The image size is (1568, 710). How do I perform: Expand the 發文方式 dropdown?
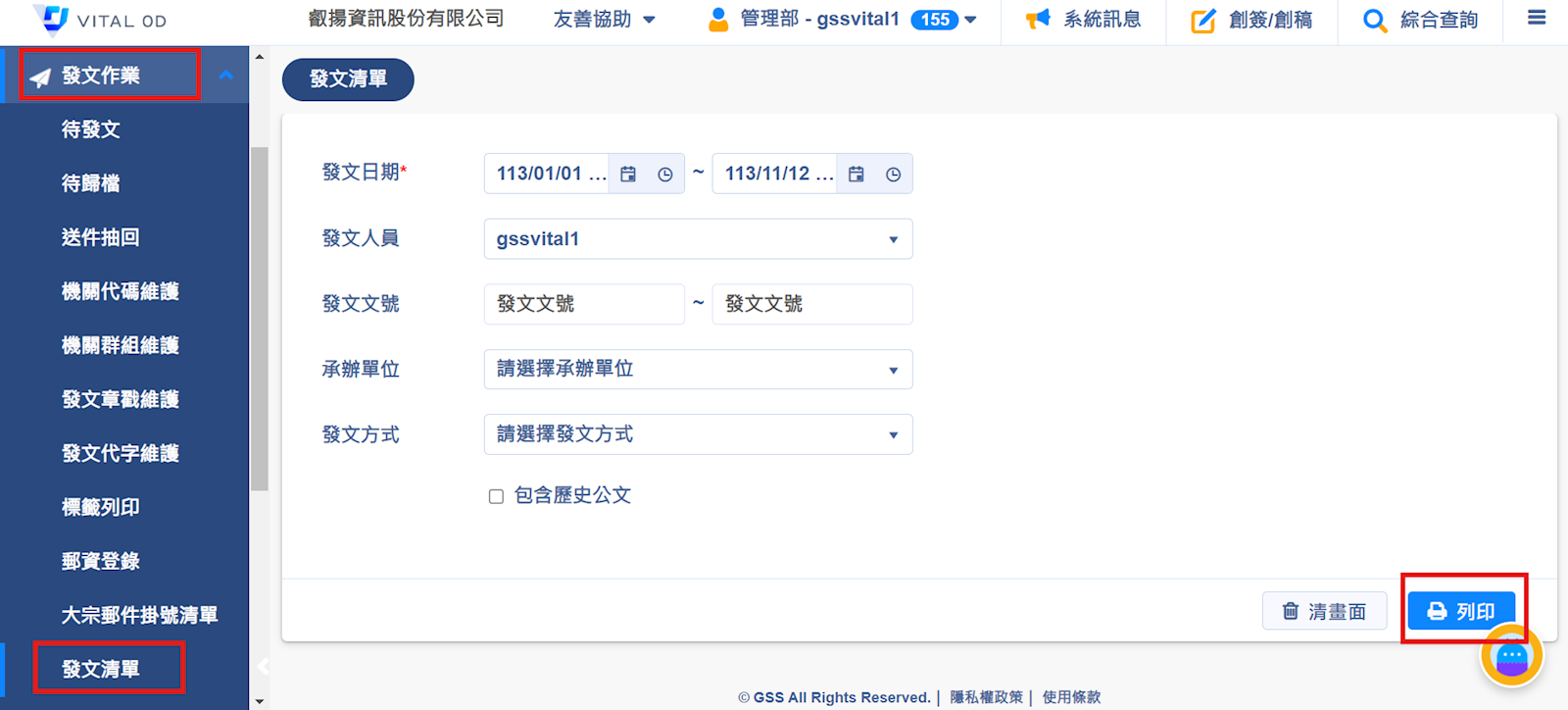pos(893,435)
